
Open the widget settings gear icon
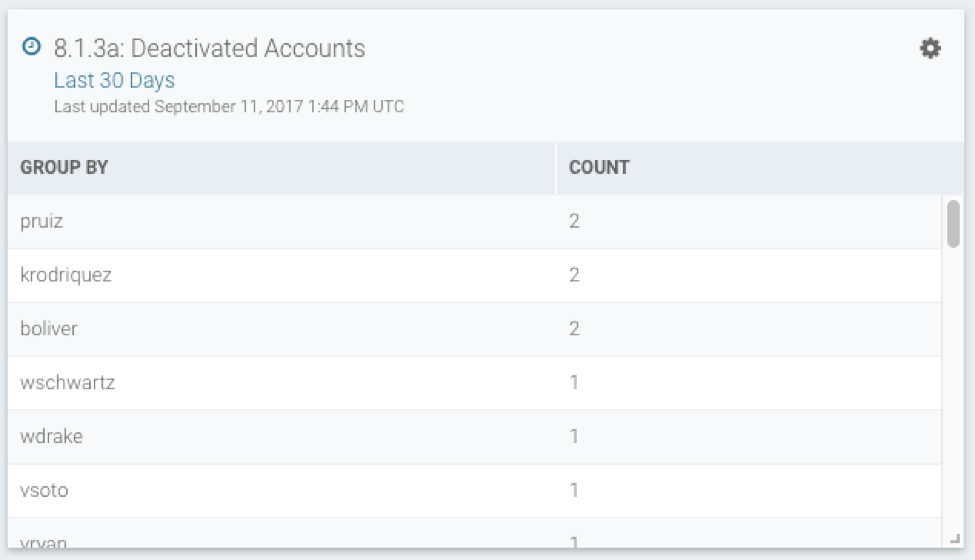pyautogui.click(x=930, y=48)
